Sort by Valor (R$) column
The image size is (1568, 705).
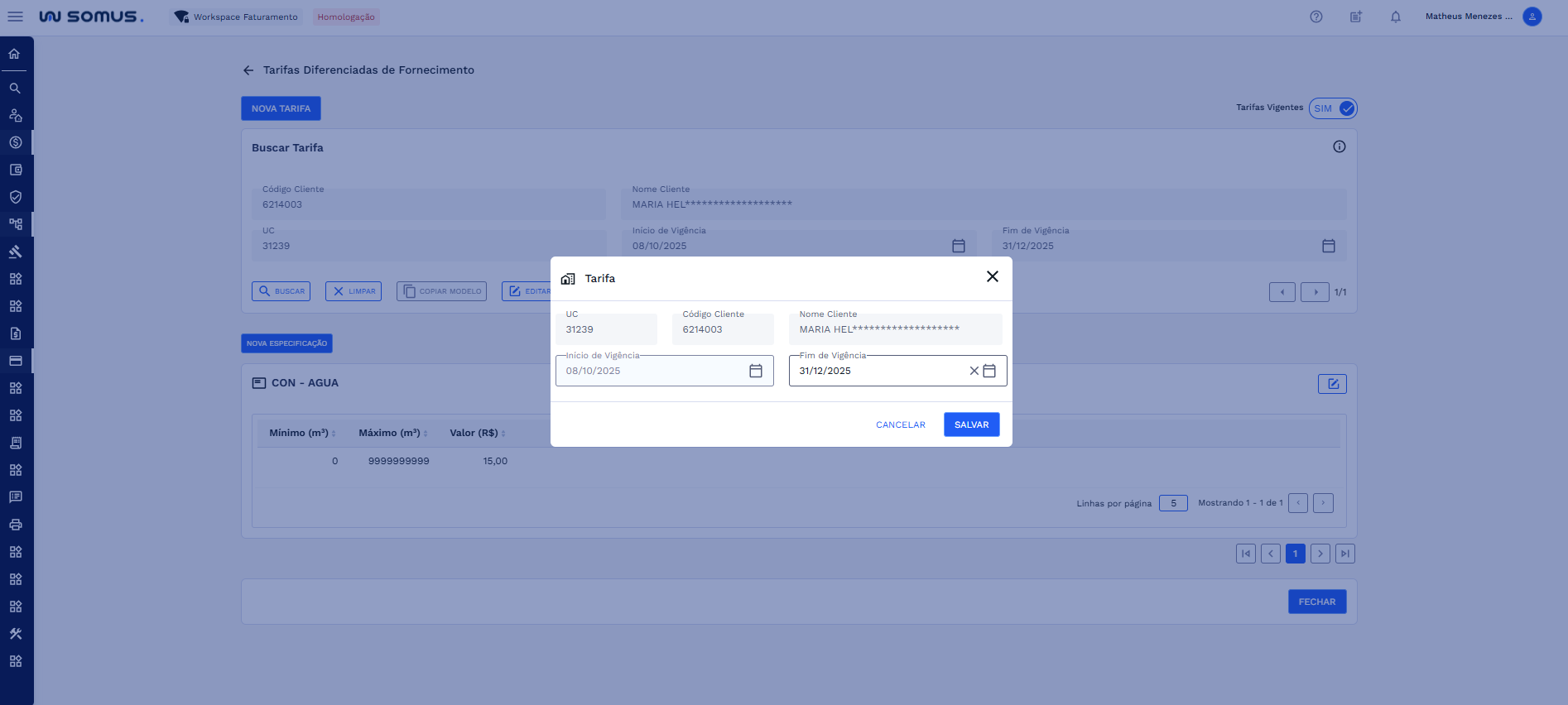coord(477,433)
